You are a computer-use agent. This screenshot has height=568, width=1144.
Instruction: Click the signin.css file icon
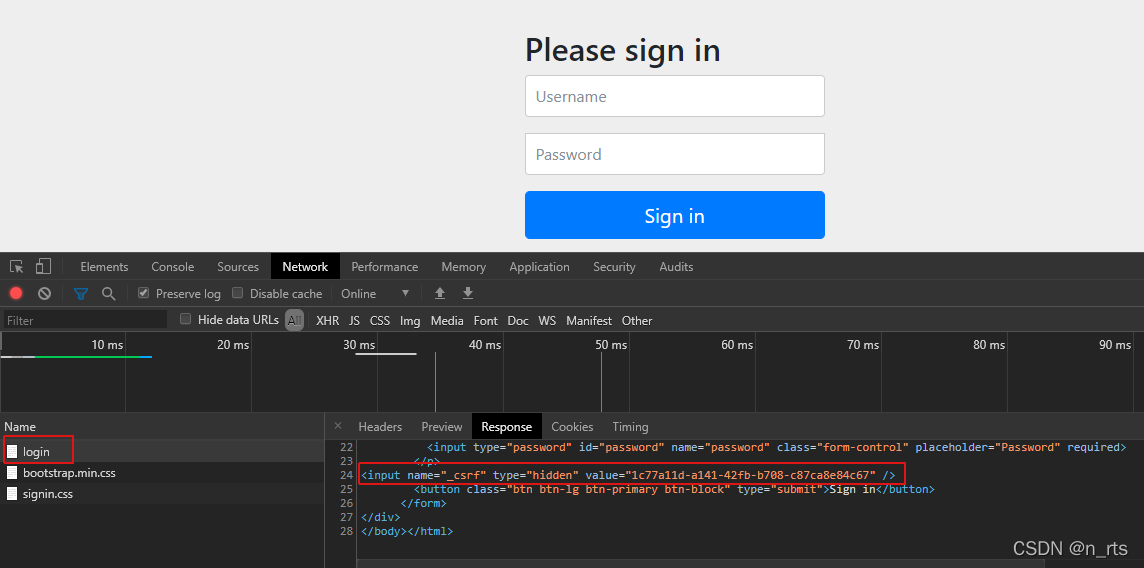(12, 494)
